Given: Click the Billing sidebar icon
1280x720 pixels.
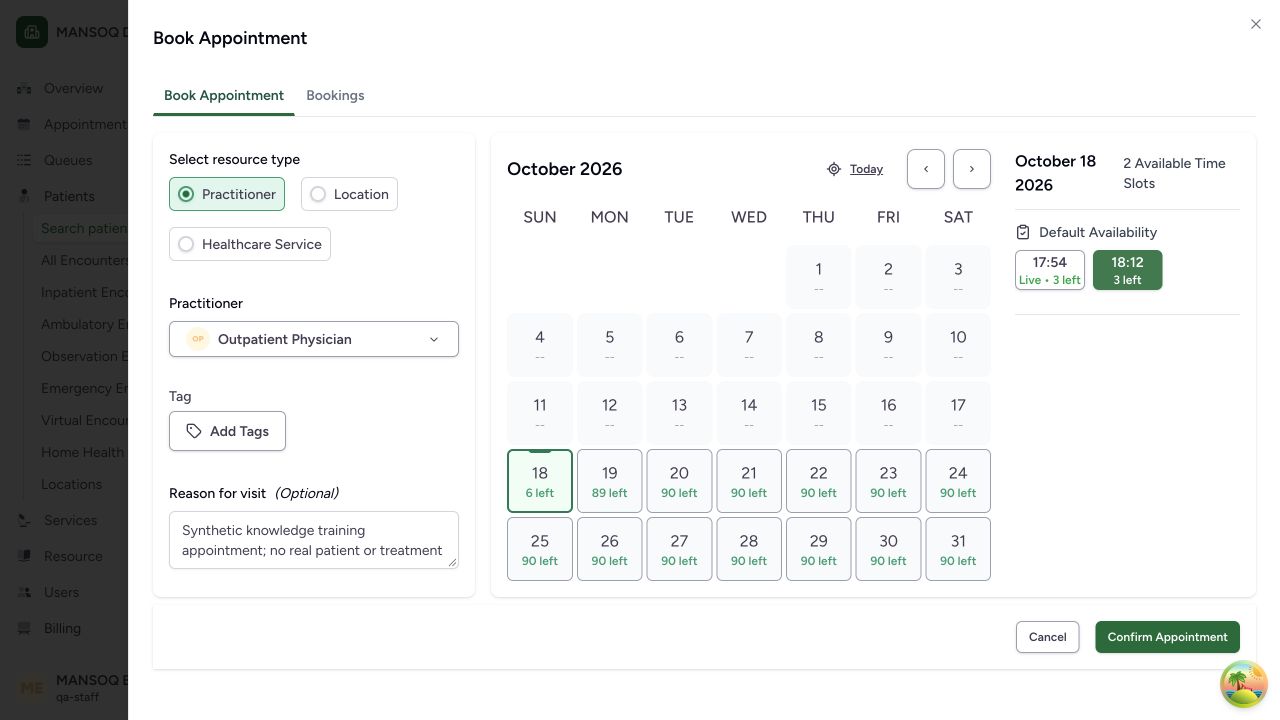Looking at the screenshot, I should 24,628.
